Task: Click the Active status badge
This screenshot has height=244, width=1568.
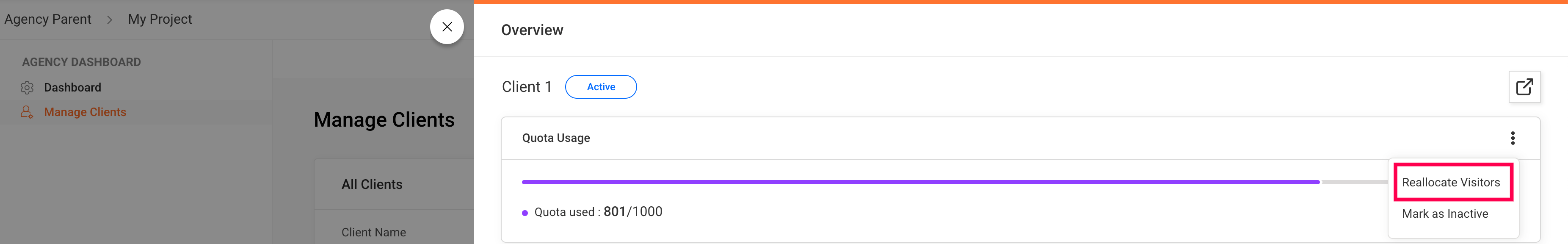Action: click(601, 87)
